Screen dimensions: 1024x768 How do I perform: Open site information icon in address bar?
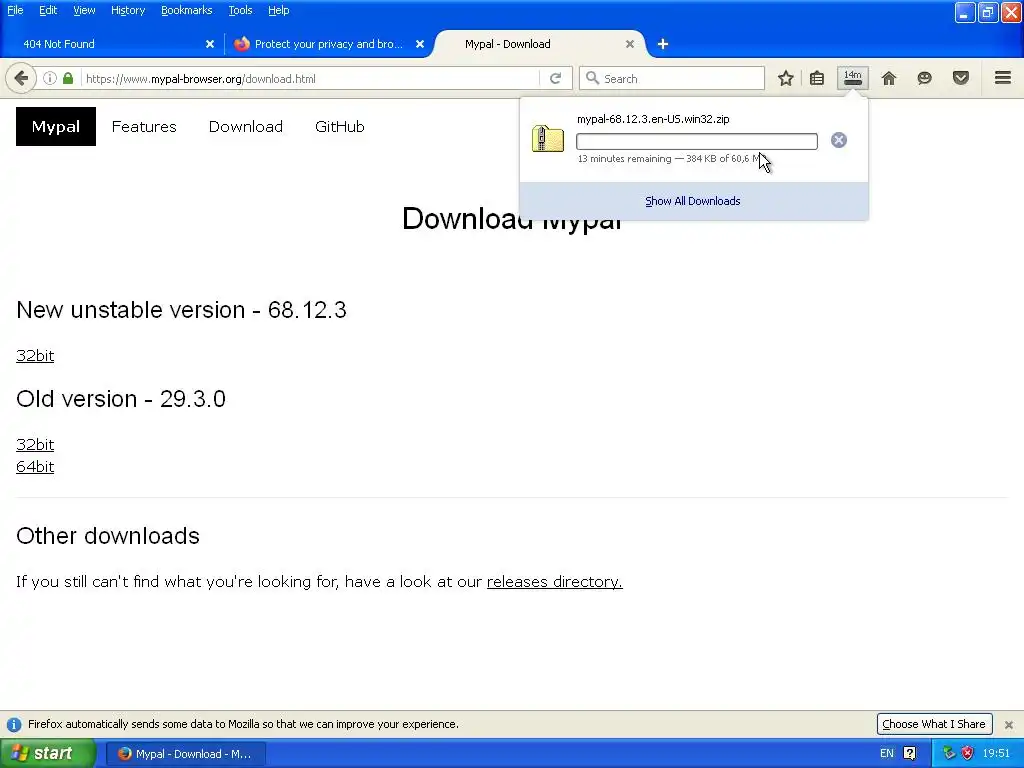click(x=50, y=78)
